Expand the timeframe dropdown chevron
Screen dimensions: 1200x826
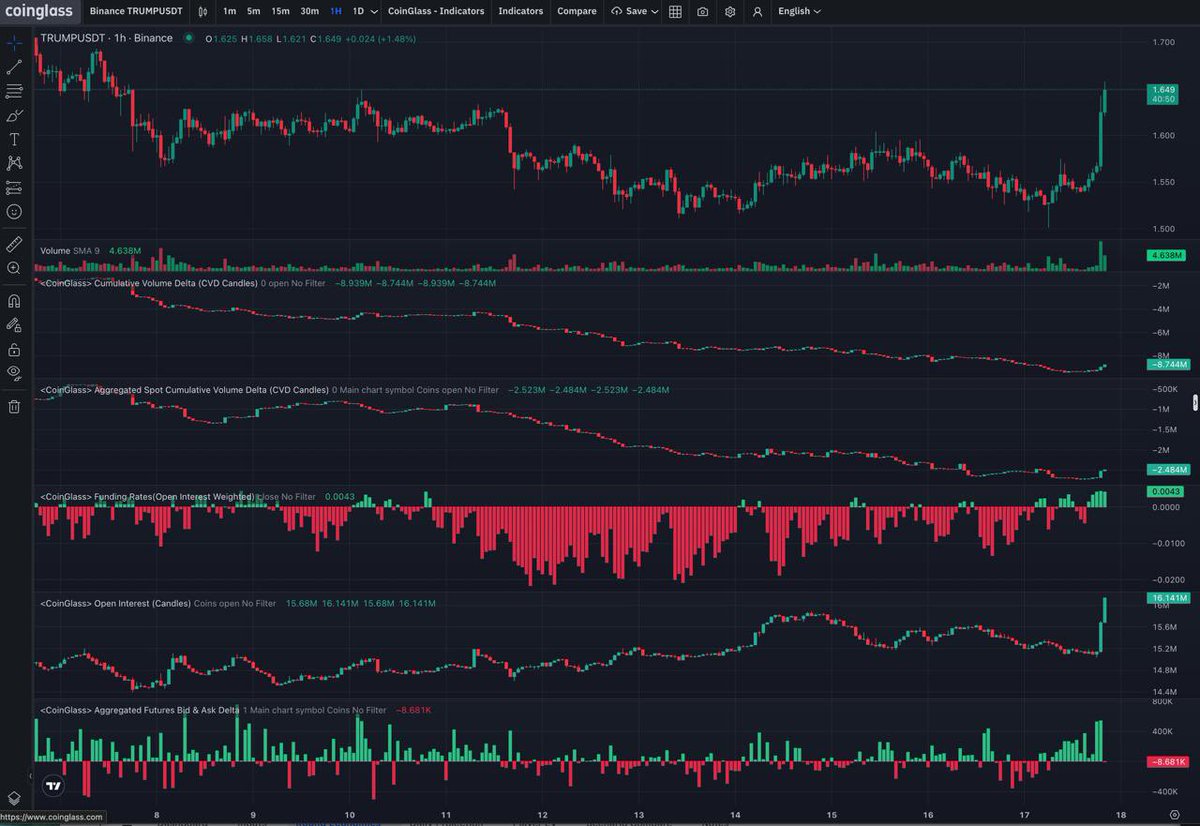[374, 11]
